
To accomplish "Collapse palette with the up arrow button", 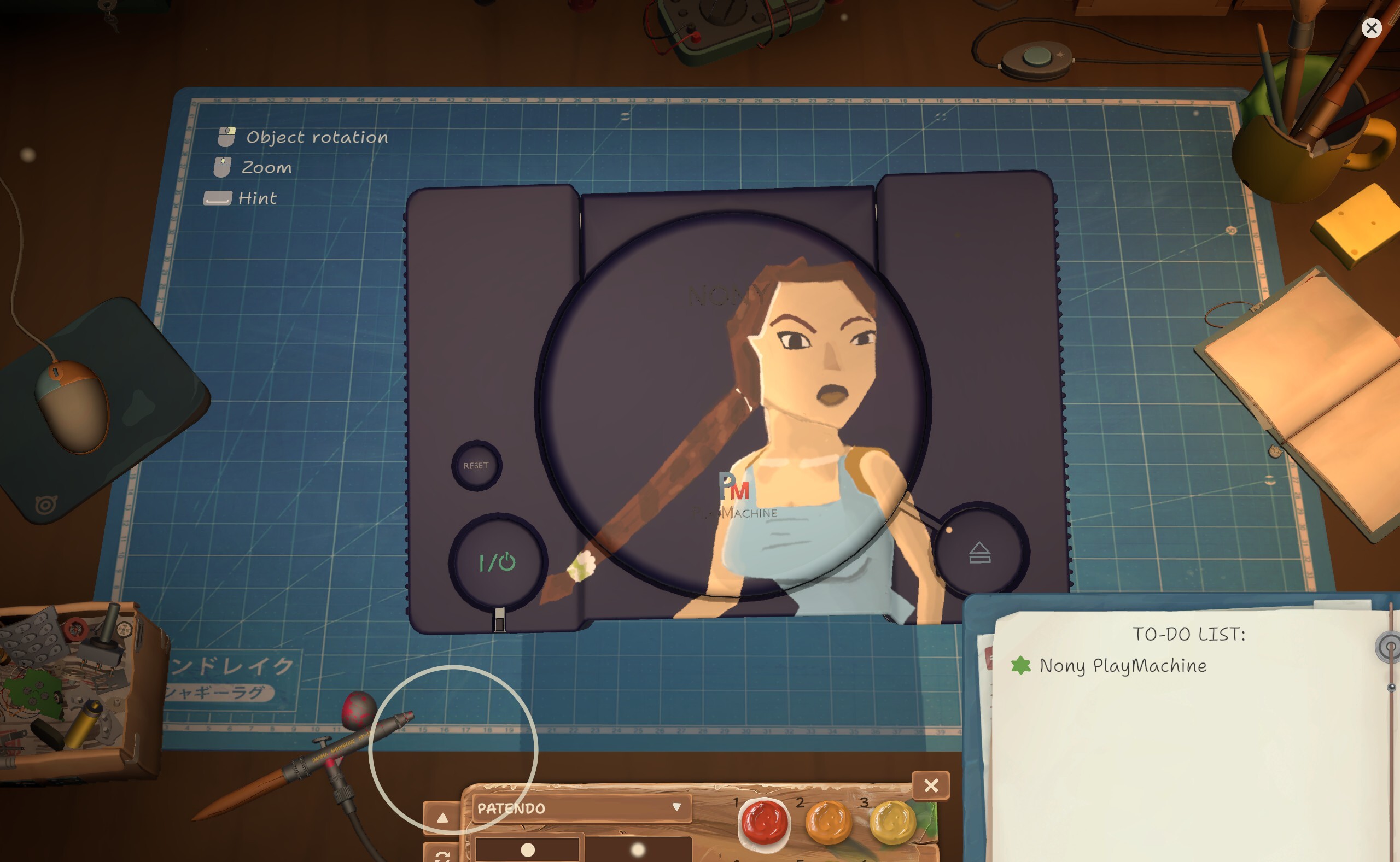I will pyautogui.click(x=442, y=818).
